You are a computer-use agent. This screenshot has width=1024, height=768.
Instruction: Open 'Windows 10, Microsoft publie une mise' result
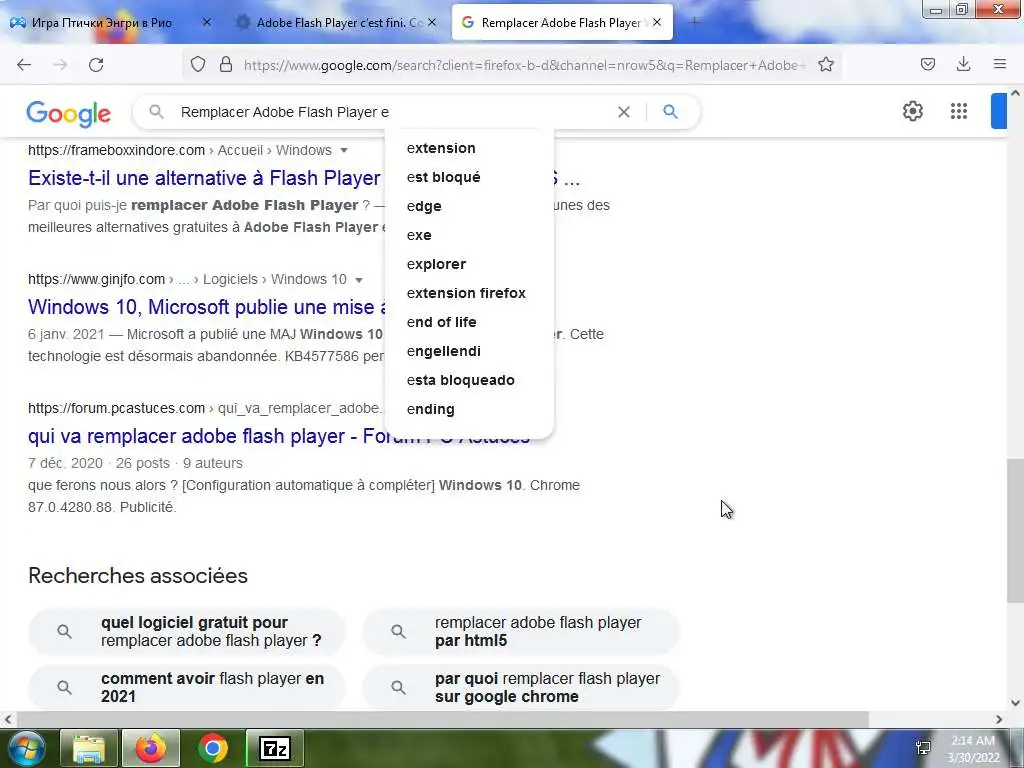point(208,307)
